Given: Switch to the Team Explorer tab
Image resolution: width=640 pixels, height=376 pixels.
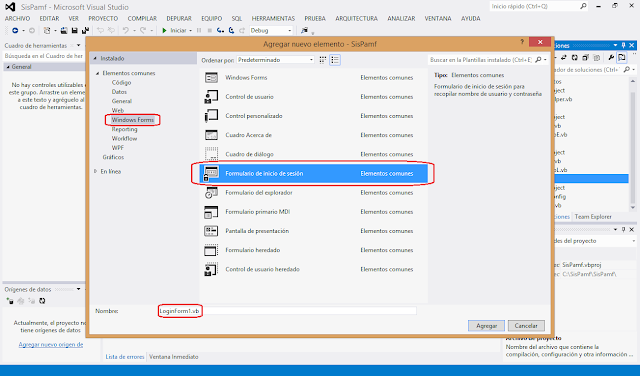Looking at the screenshot, I should click(x=593, y=217).
